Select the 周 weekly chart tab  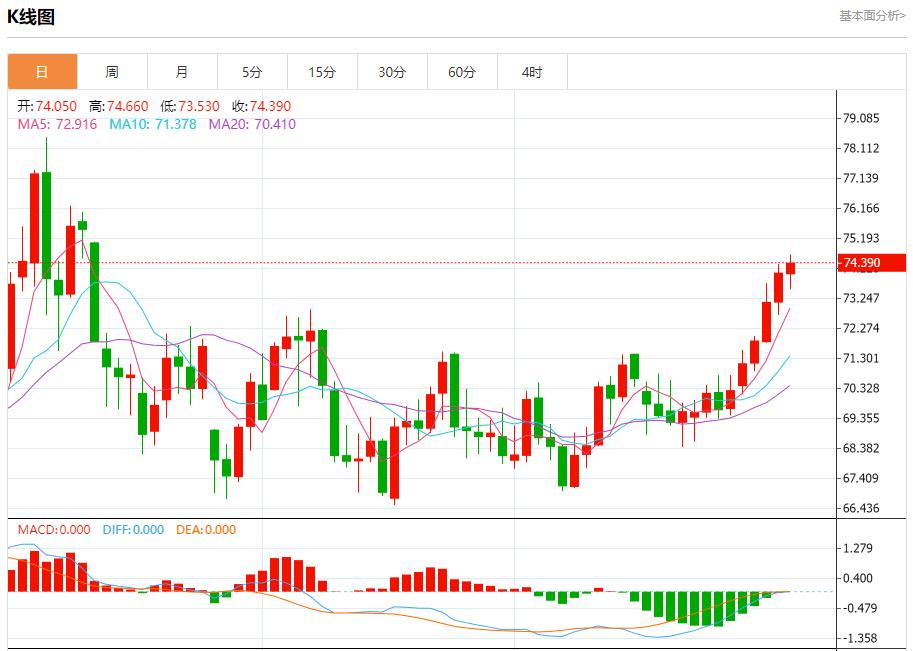pos(112,72)
